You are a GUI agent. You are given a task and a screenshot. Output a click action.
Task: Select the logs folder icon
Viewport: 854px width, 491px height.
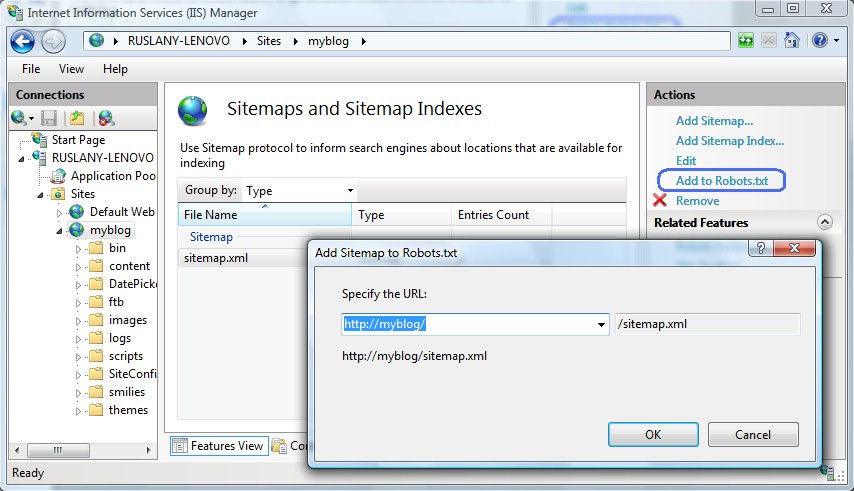coord(96,337)
